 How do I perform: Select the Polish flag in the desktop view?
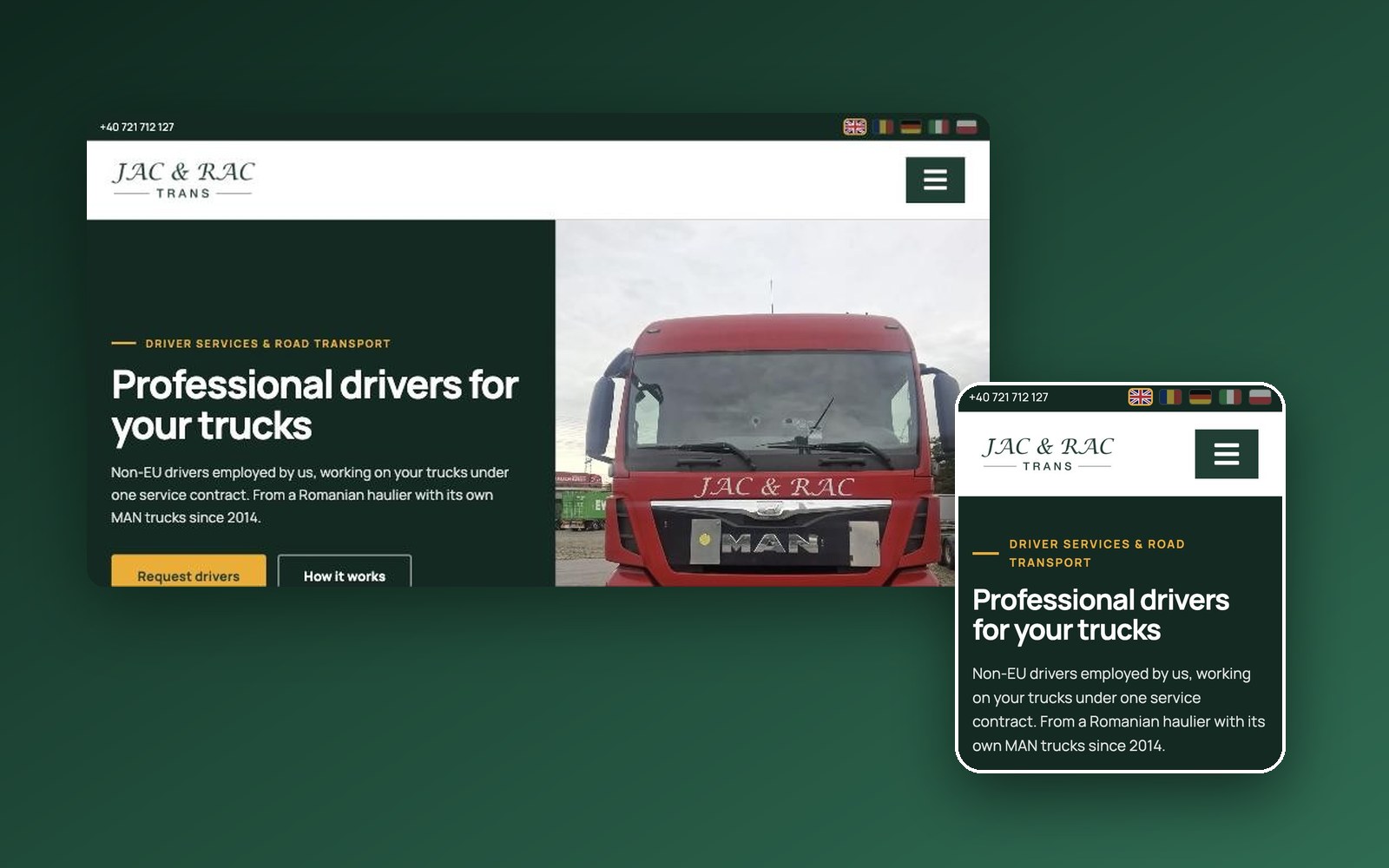tap(966, 127)
